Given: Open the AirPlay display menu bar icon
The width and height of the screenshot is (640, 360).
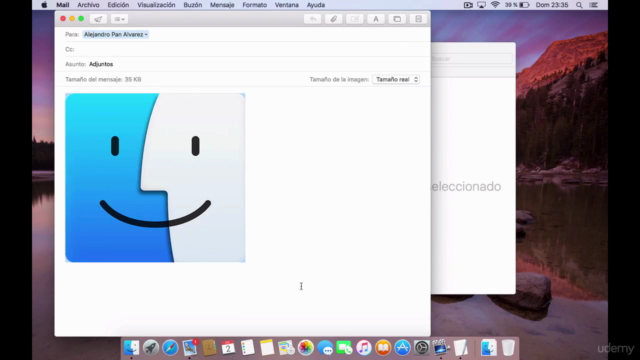Looking at the screenshot, I should [x=482, y=5].
